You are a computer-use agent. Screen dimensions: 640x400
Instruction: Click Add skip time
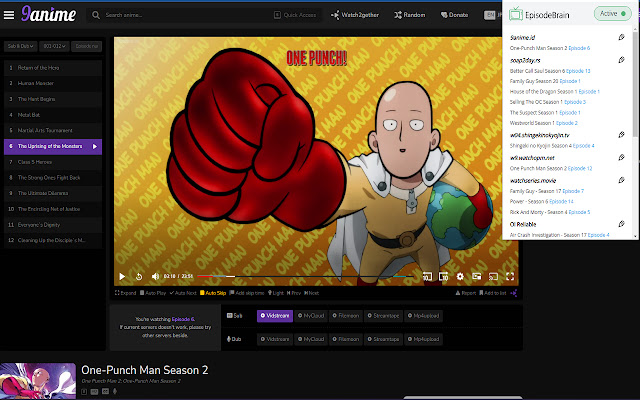247,293
